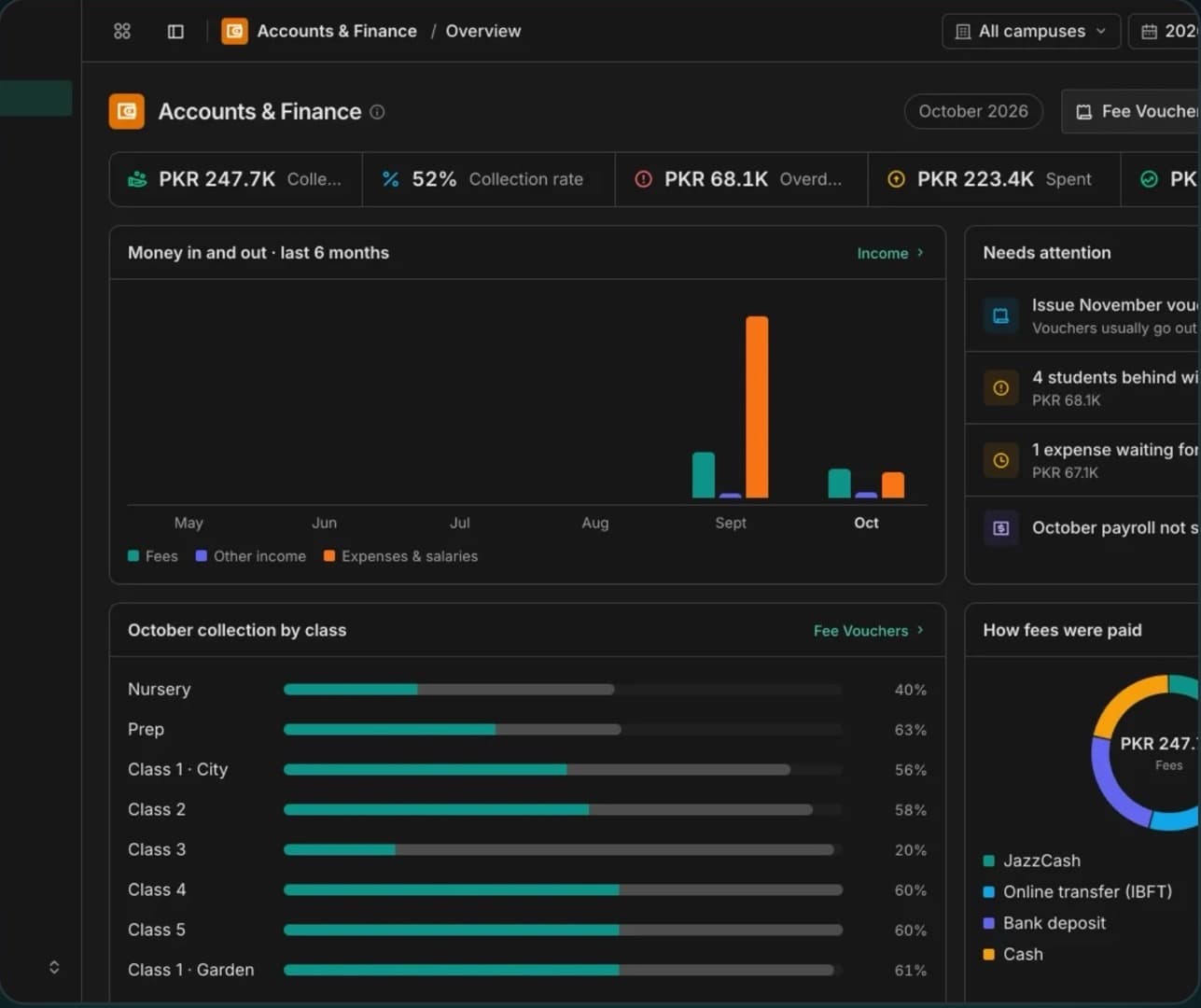Open the calendar year picker

point(1165,31)
